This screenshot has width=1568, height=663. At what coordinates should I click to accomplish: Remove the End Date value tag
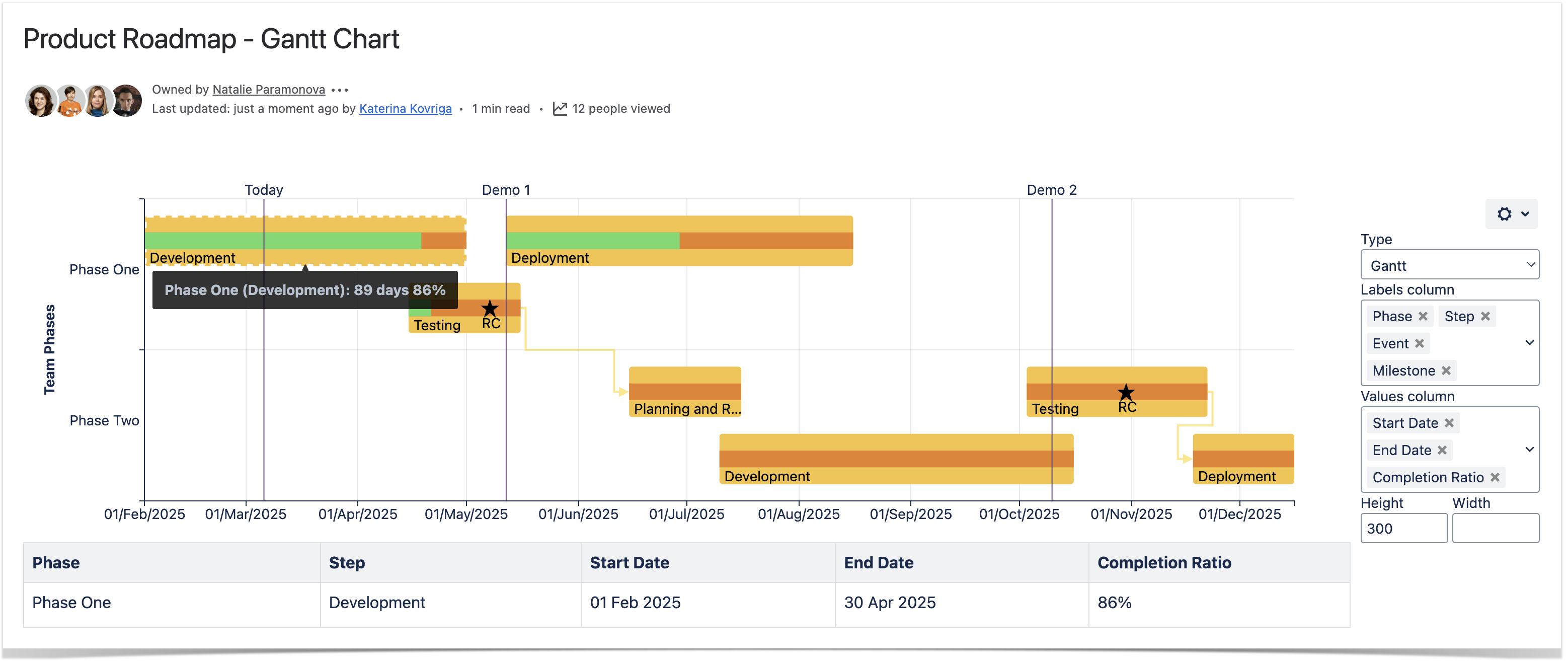[x=1441, y=451]
